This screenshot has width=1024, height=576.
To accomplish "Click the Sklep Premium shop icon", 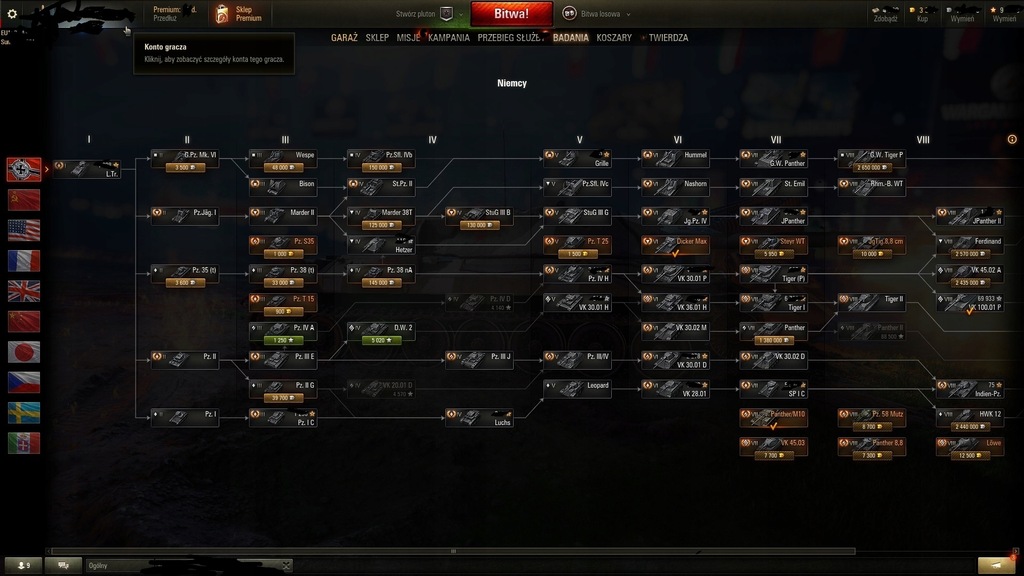I will pos(222,14).
